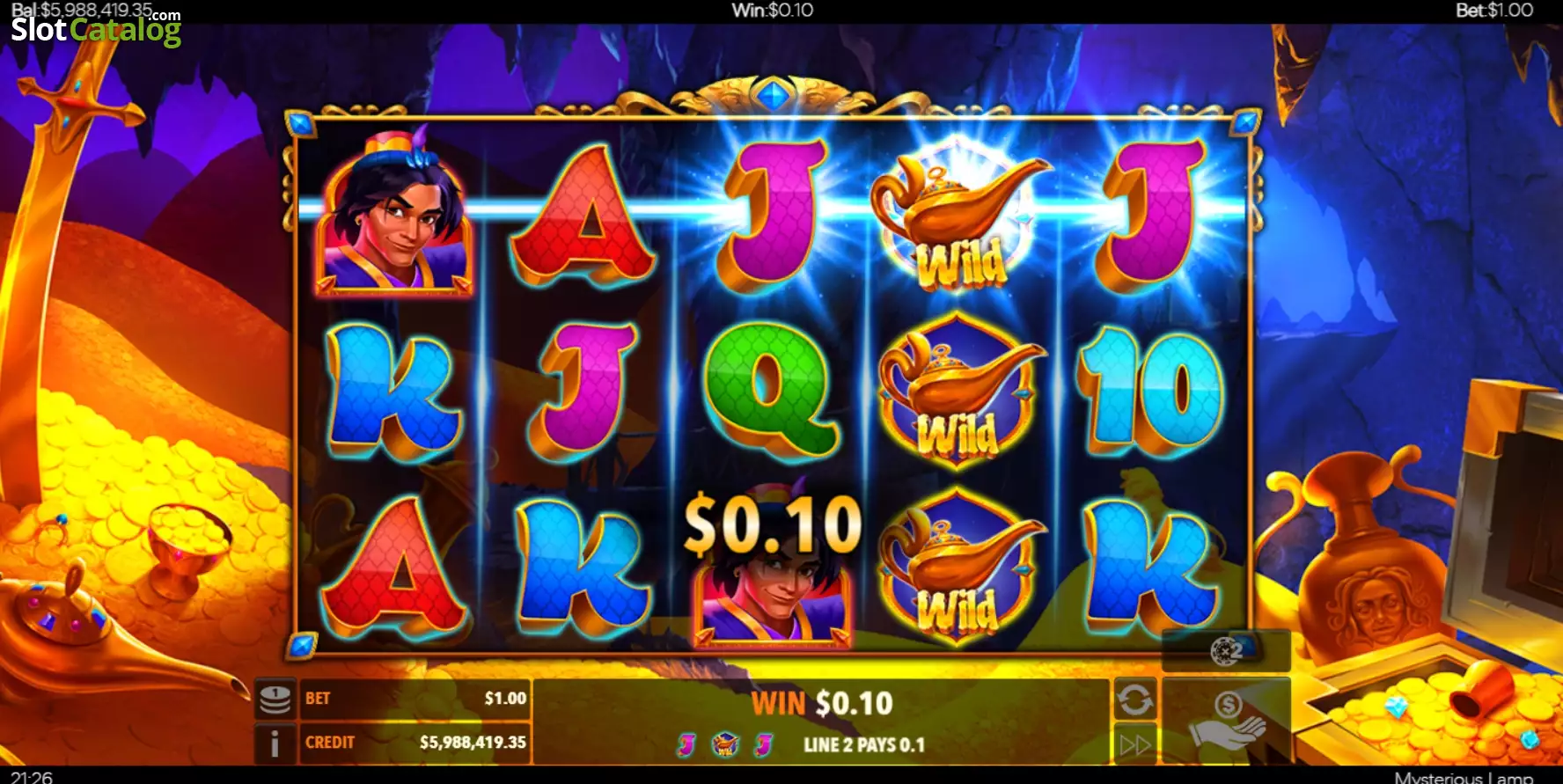The height and width of the screenshot is (784, 1563).
Task: Click the bottom-row Wild lamp symbol
Action: [959, 568]
